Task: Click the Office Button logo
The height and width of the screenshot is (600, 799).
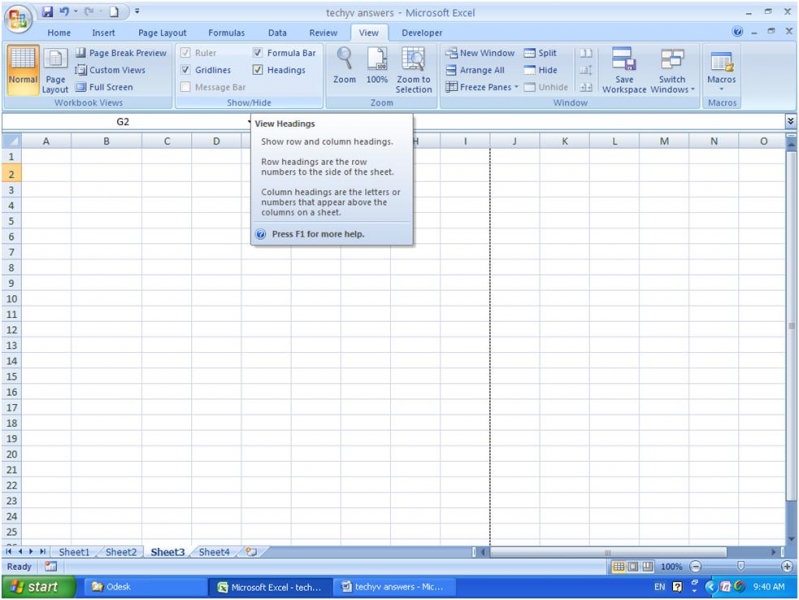Action: pyautogui.click(x=18, y=19)
